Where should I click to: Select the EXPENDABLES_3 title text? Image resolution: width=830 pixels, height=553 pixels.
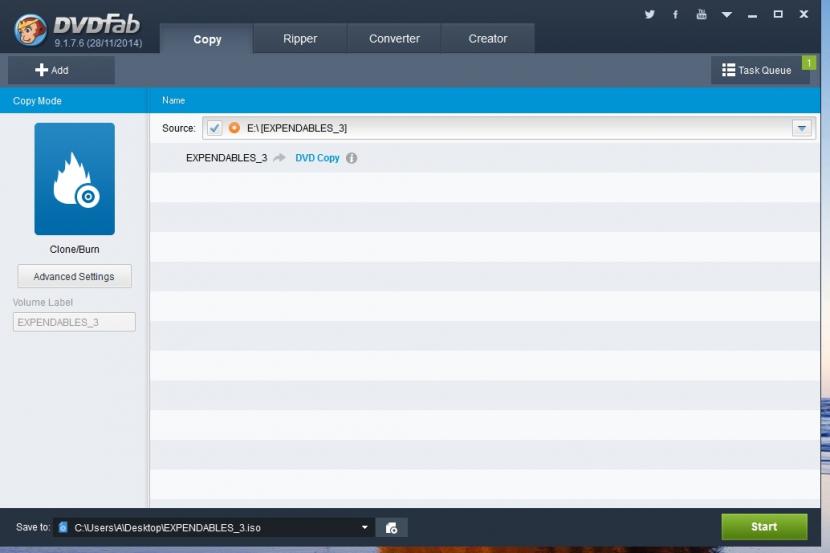pyautogui.click(x=227, y=158)
